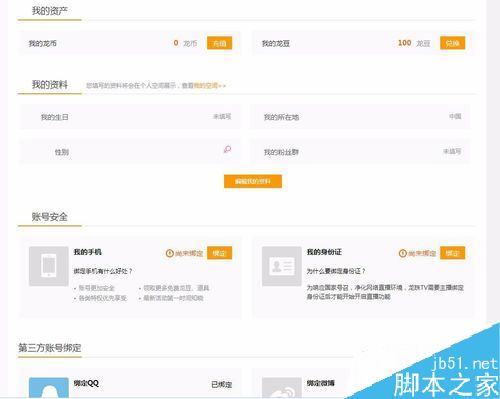Click 绑定 button next to 我的手机
500x399 pixels.
[219, 253]
